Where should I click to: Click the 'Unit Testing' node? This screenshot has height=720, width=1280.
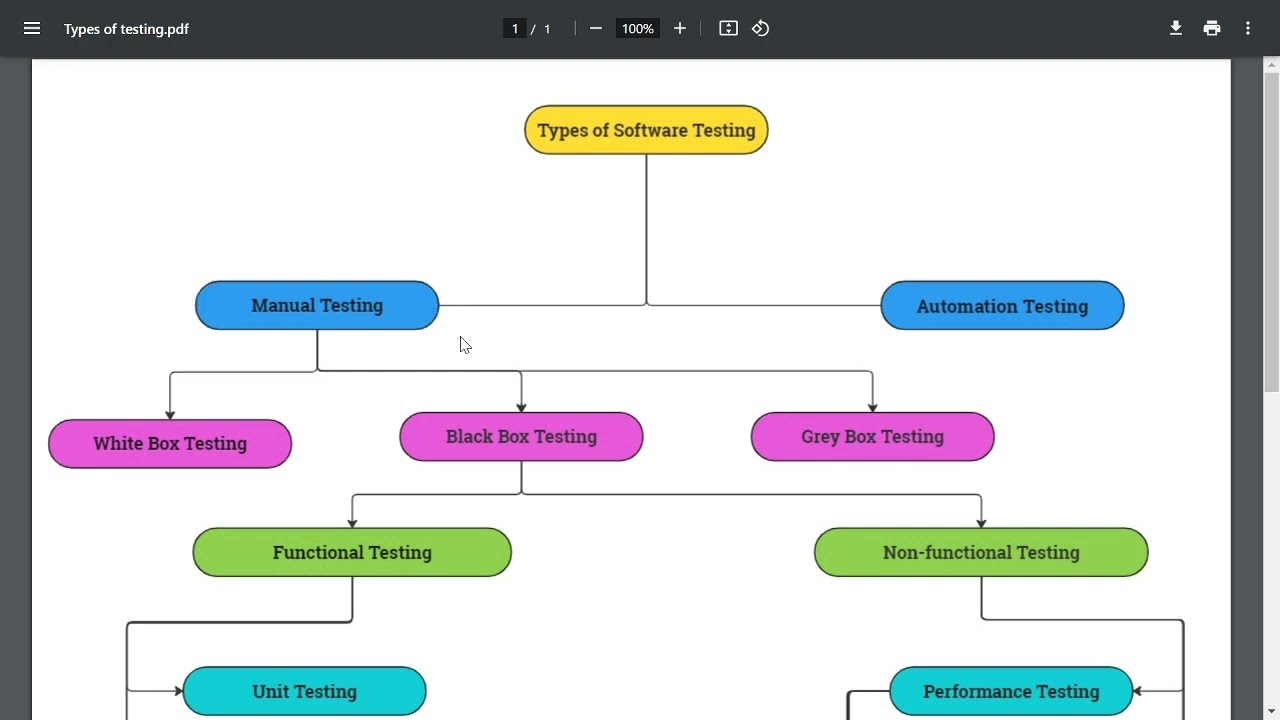coord(304,691)
